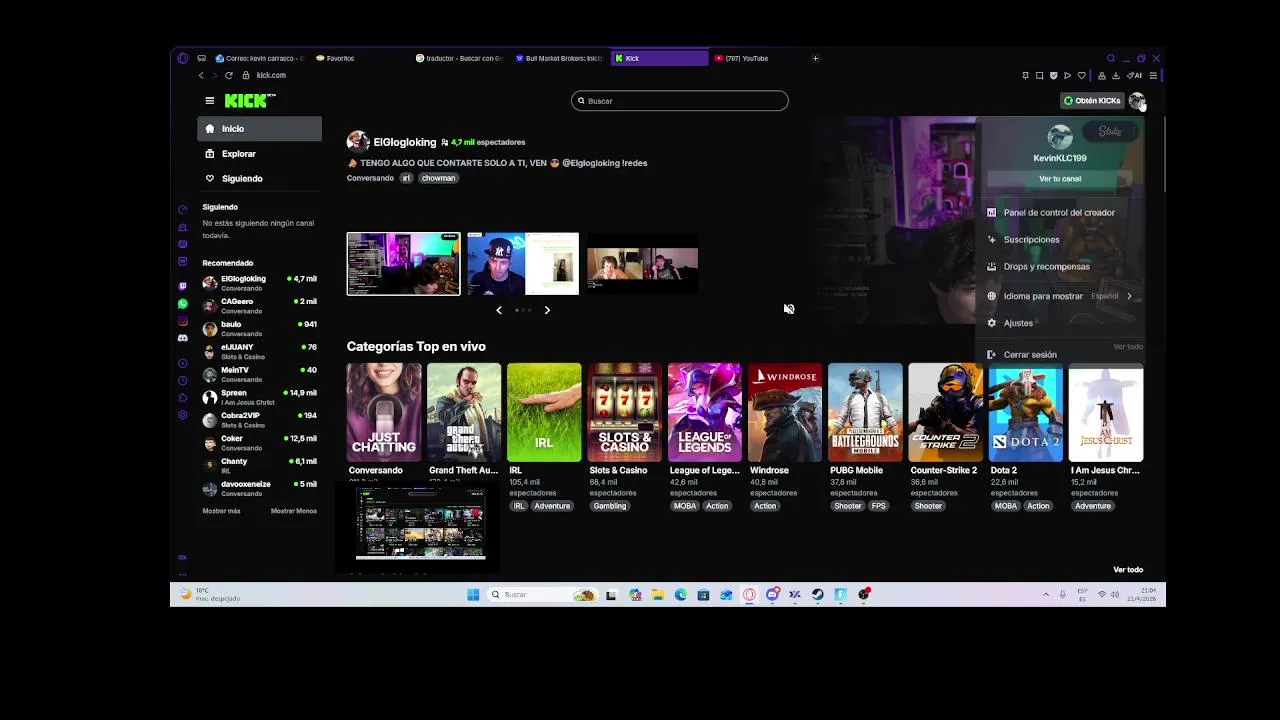This screenshot has height=720, width=1280.
Task: Open davooxeneize recommended channel
Action: tap(259, 489)
